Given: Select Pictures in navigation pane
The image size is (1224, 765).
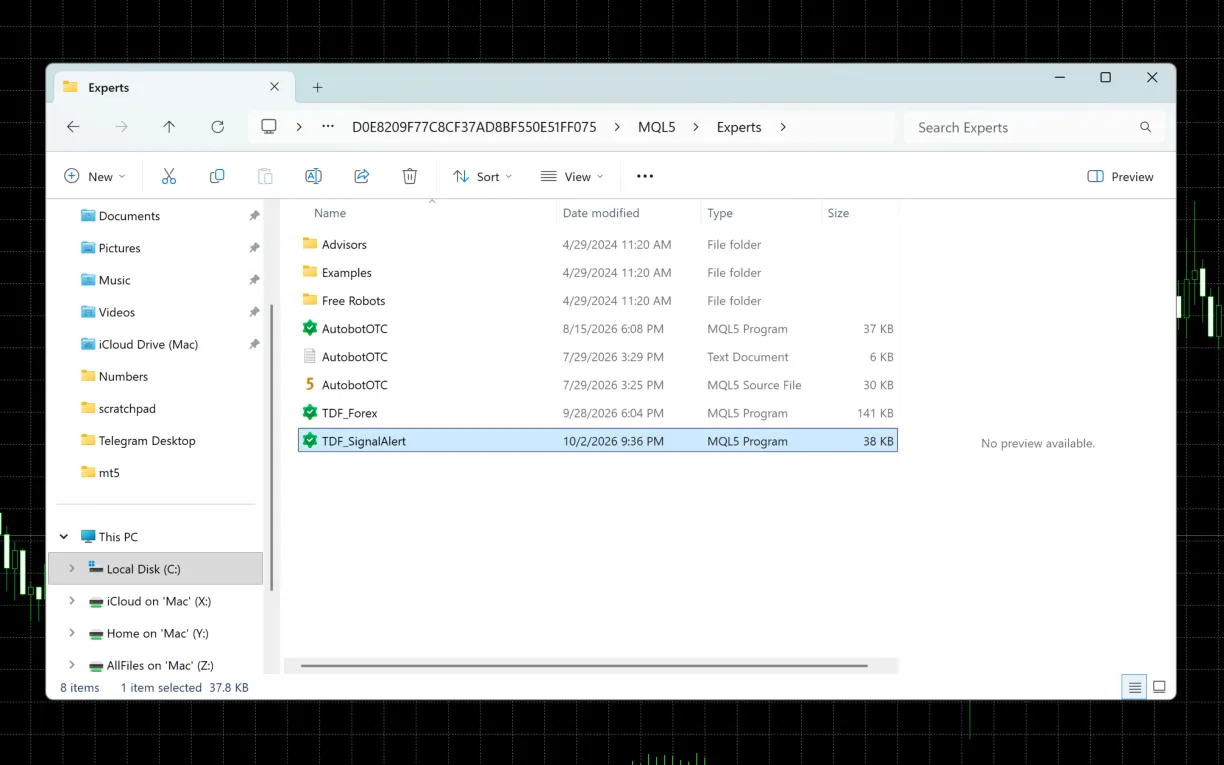Looking at the screenshot, I should 119,248.
